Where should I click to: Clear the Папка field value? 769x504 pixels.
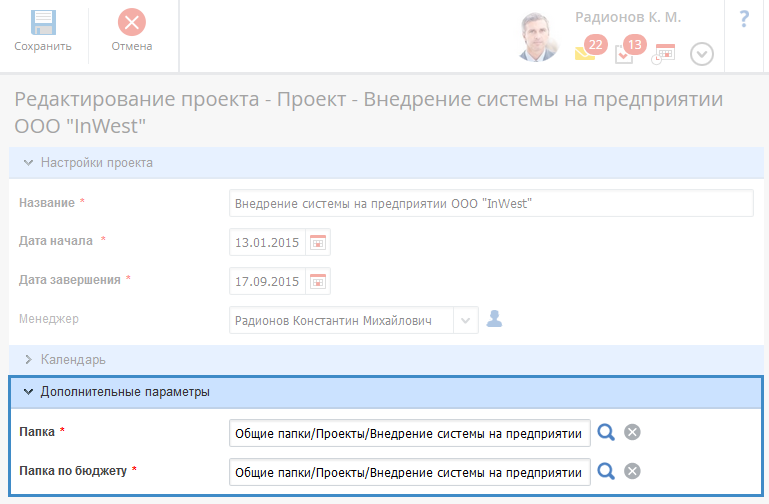point(632,432)
